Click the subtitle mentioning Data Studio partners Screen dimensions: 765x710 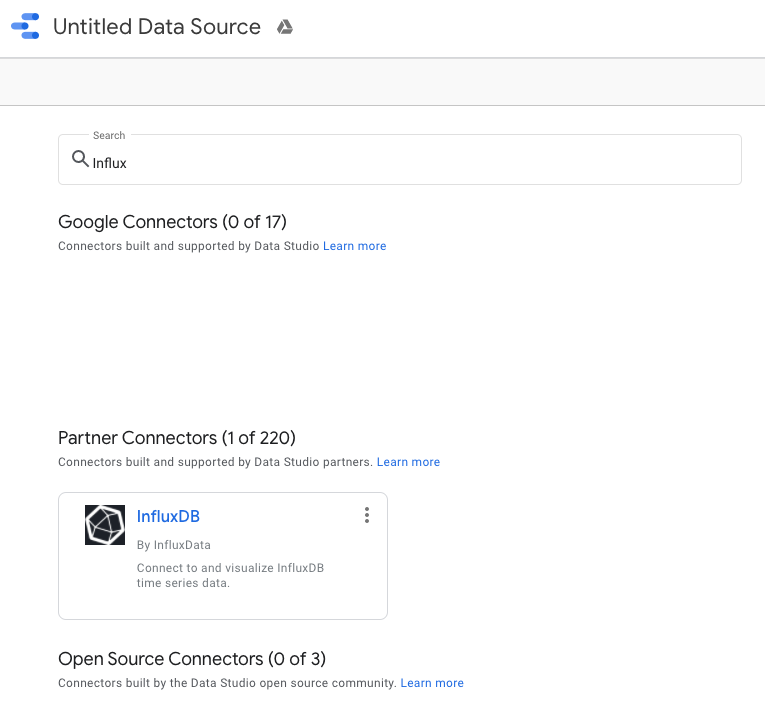coord(215,462)
